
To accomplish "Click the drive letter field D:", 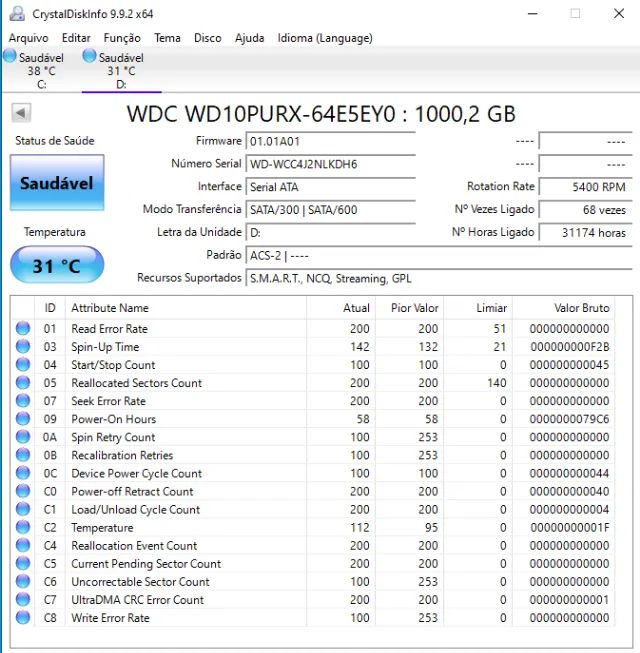I will point(331,232).
